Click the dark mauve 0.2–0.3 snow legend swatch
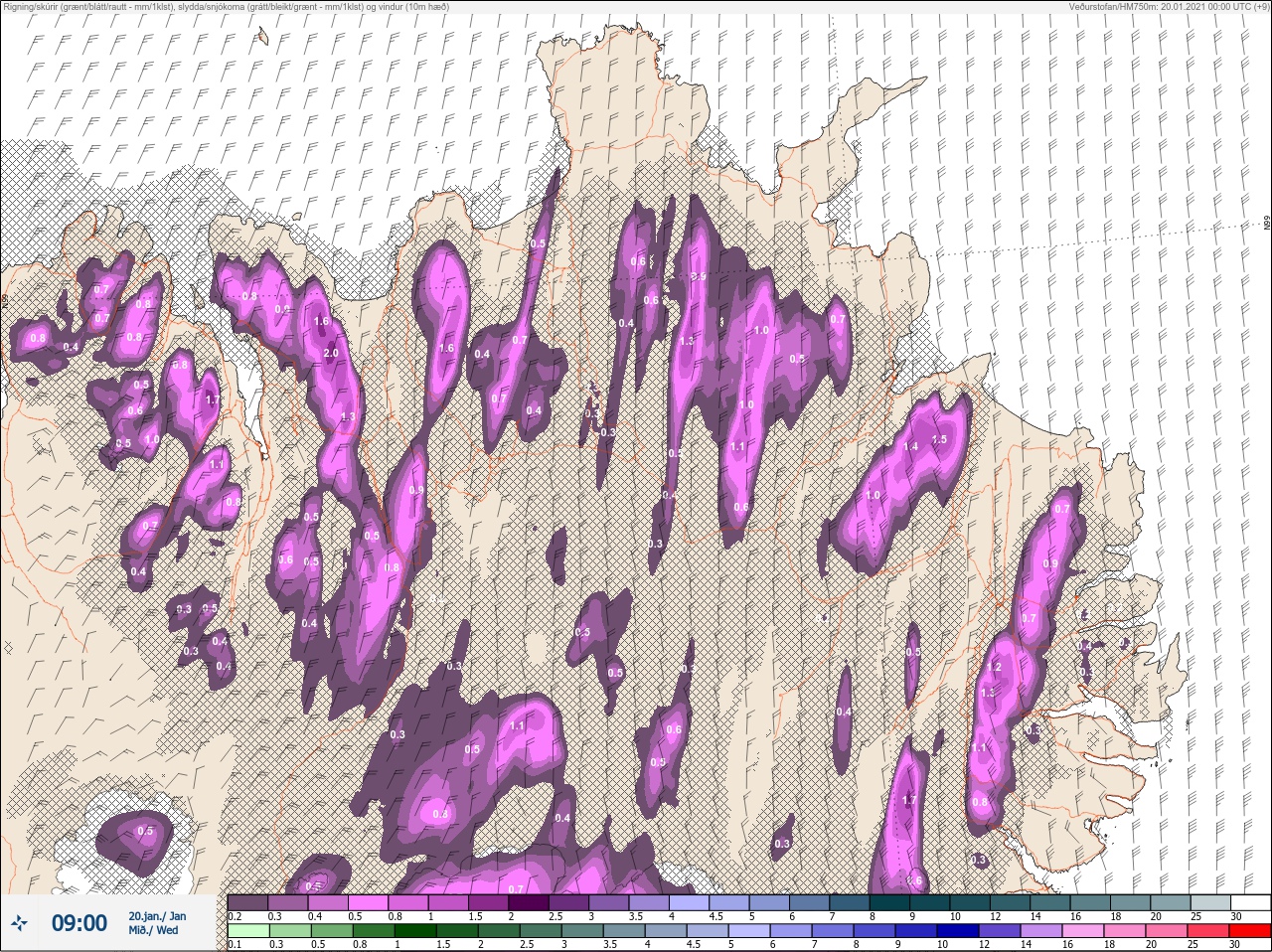1272x952 pixels. (247, 902)
